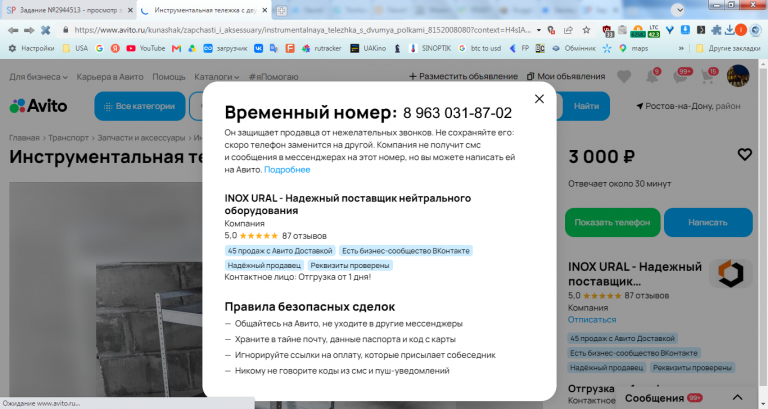This screenshot has height=409, width=768.
Task: Open browser extensions puzzle icon
Action: point(716,30)
